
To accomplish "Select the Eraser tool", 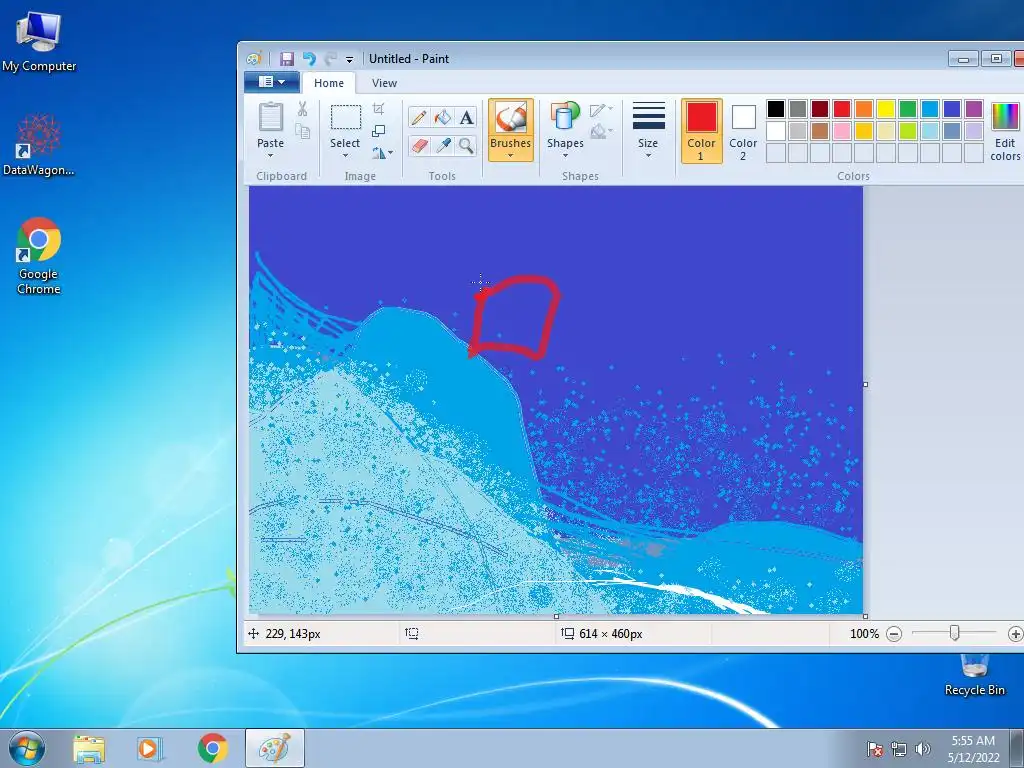I will 419,145.
